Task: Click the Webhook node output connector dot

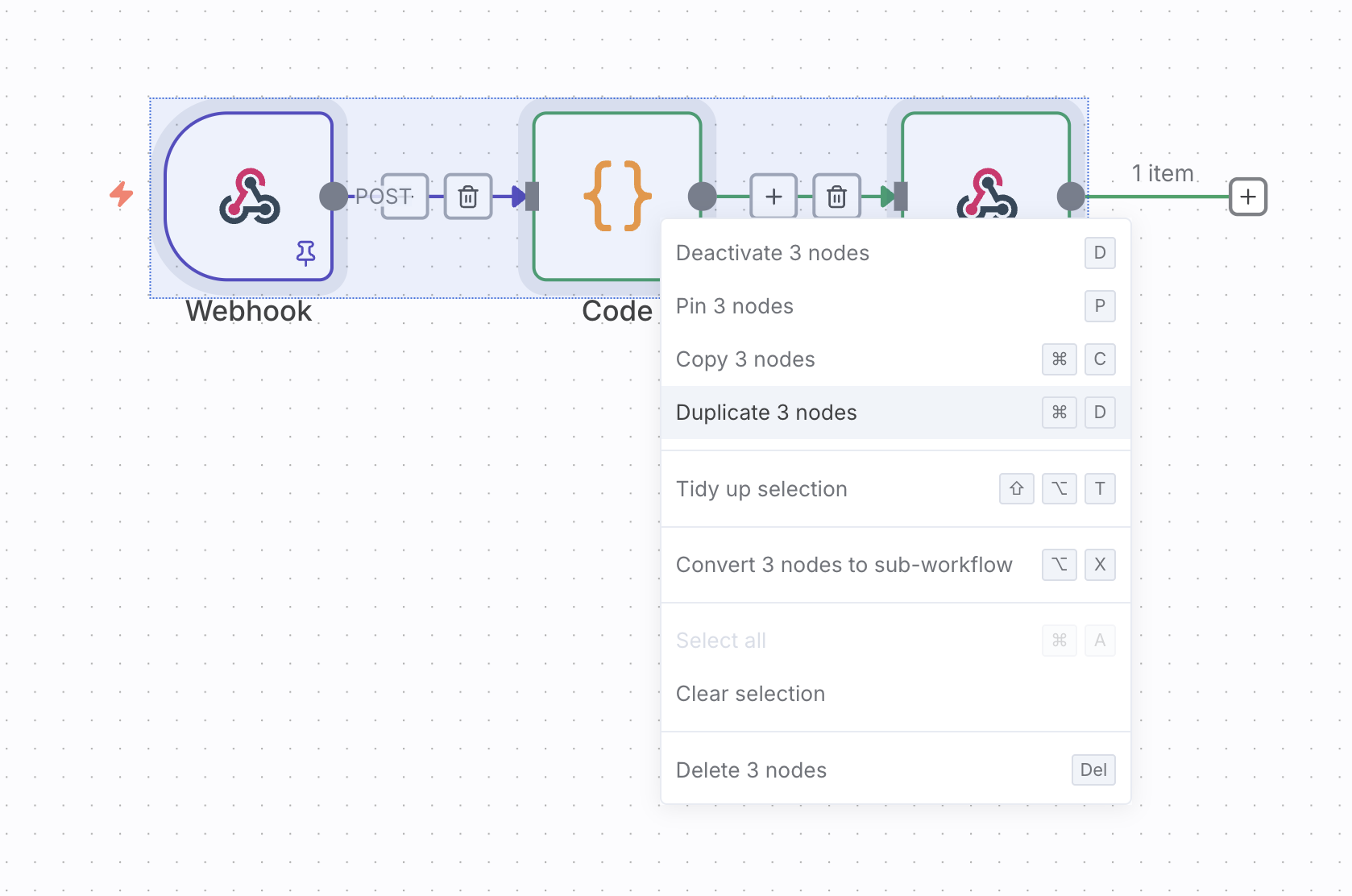Action: [x=333, y=196]
